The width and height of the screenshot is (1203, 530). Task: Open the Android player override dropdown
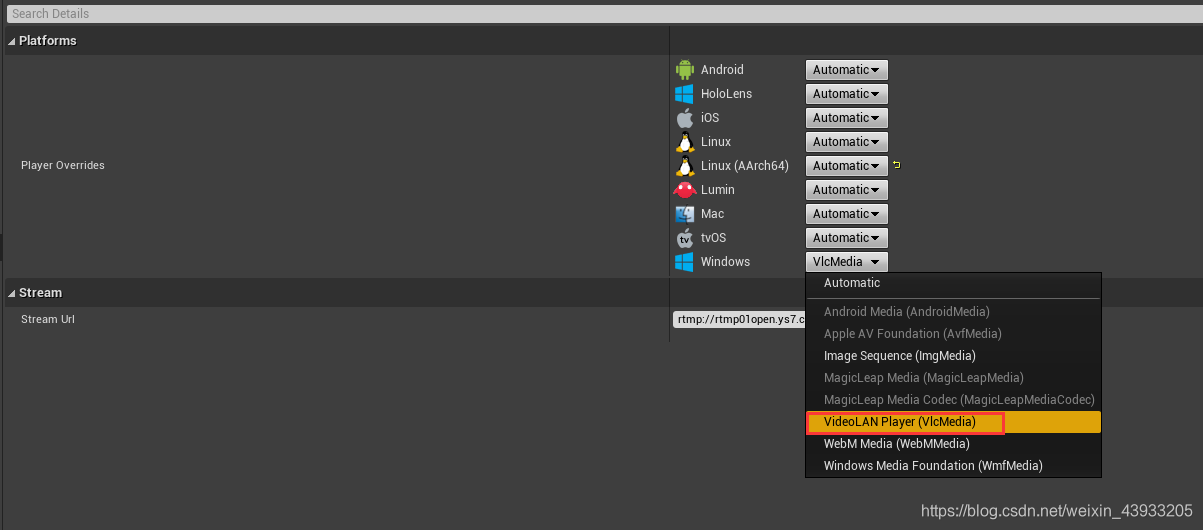coord(846,70)
